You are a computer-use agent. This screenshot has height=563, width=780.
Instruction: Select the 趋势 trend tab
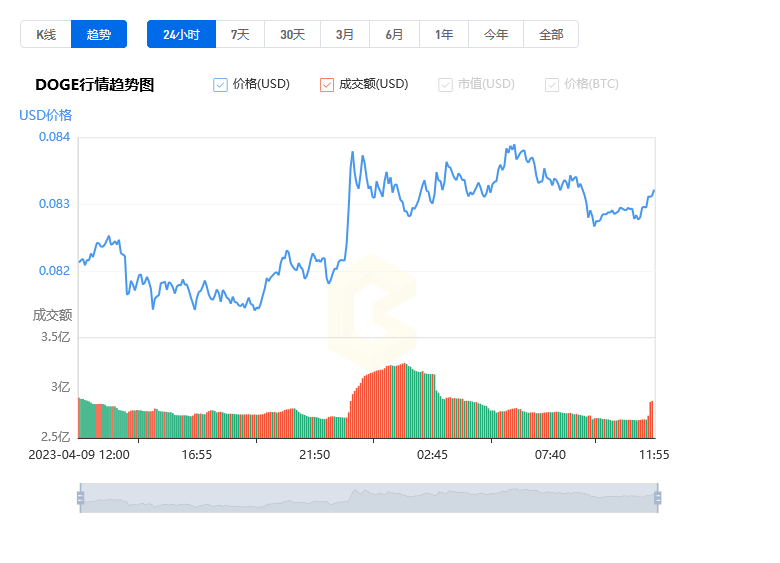pos(100,34)
